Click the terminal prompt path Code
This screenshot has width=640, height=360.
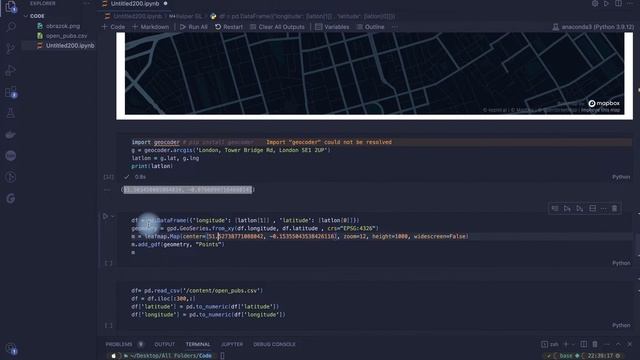pyautogui.click(x=205, y=356)
